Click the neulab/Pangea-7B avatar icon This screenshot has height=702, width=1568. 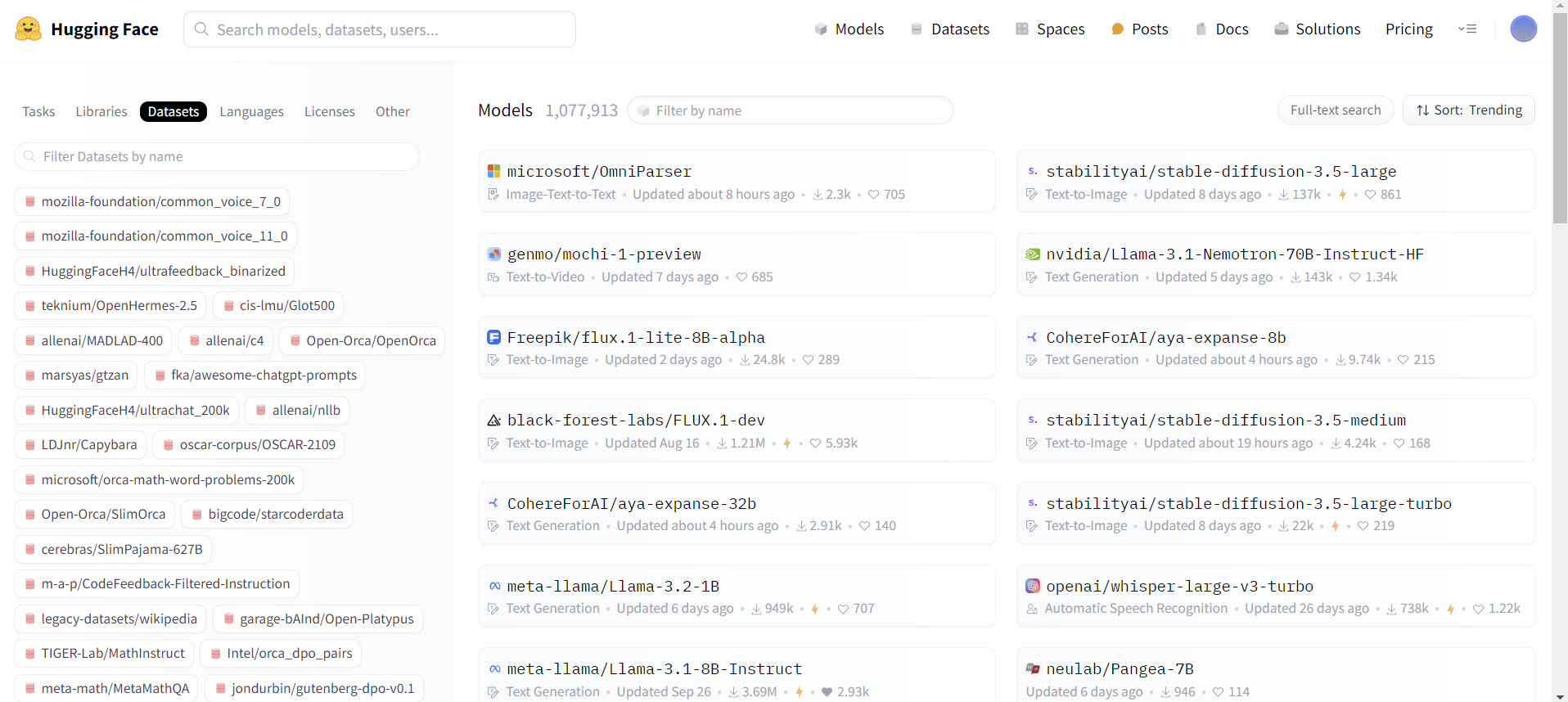1033,668
